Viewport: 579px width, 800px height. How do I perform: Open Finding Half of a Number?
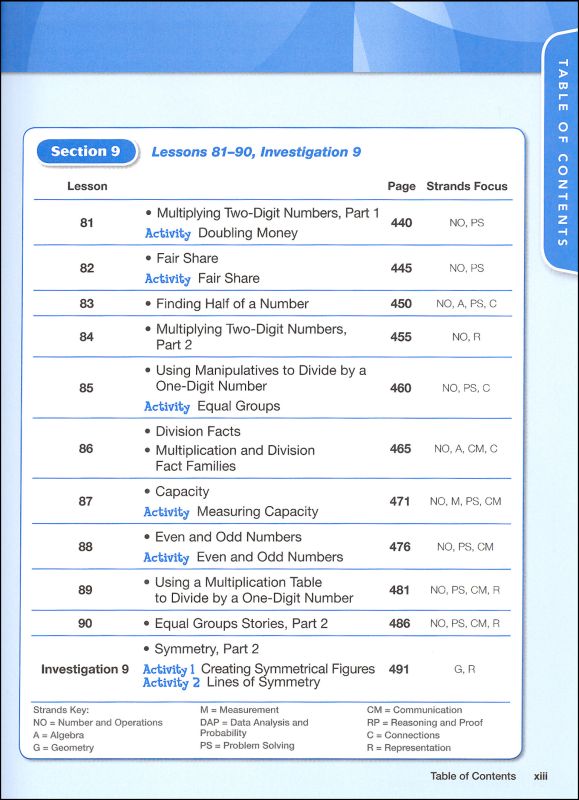click(227, 304)
